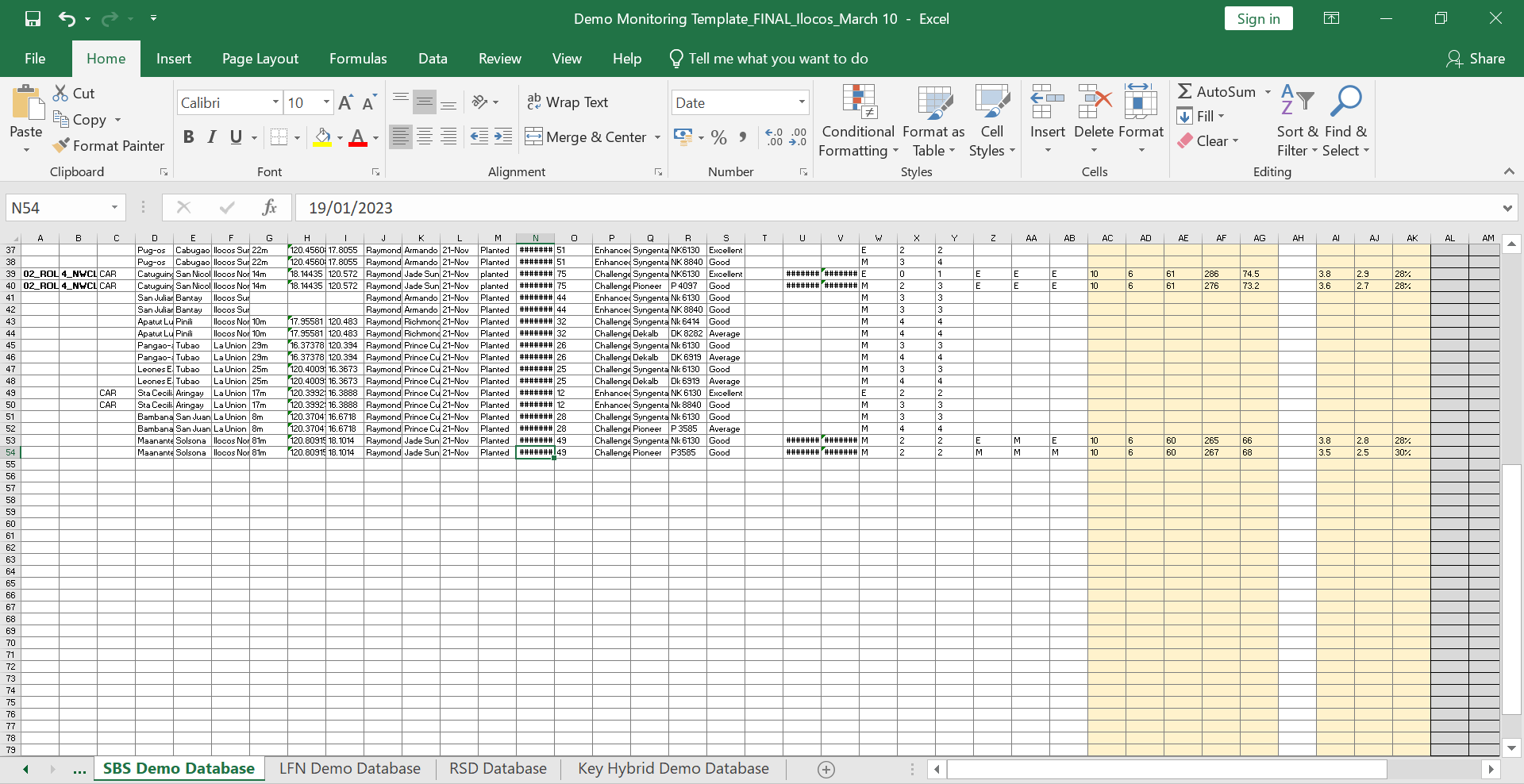Undo the last action
This screenshot has height=784, width=1524.
(67, 18)
